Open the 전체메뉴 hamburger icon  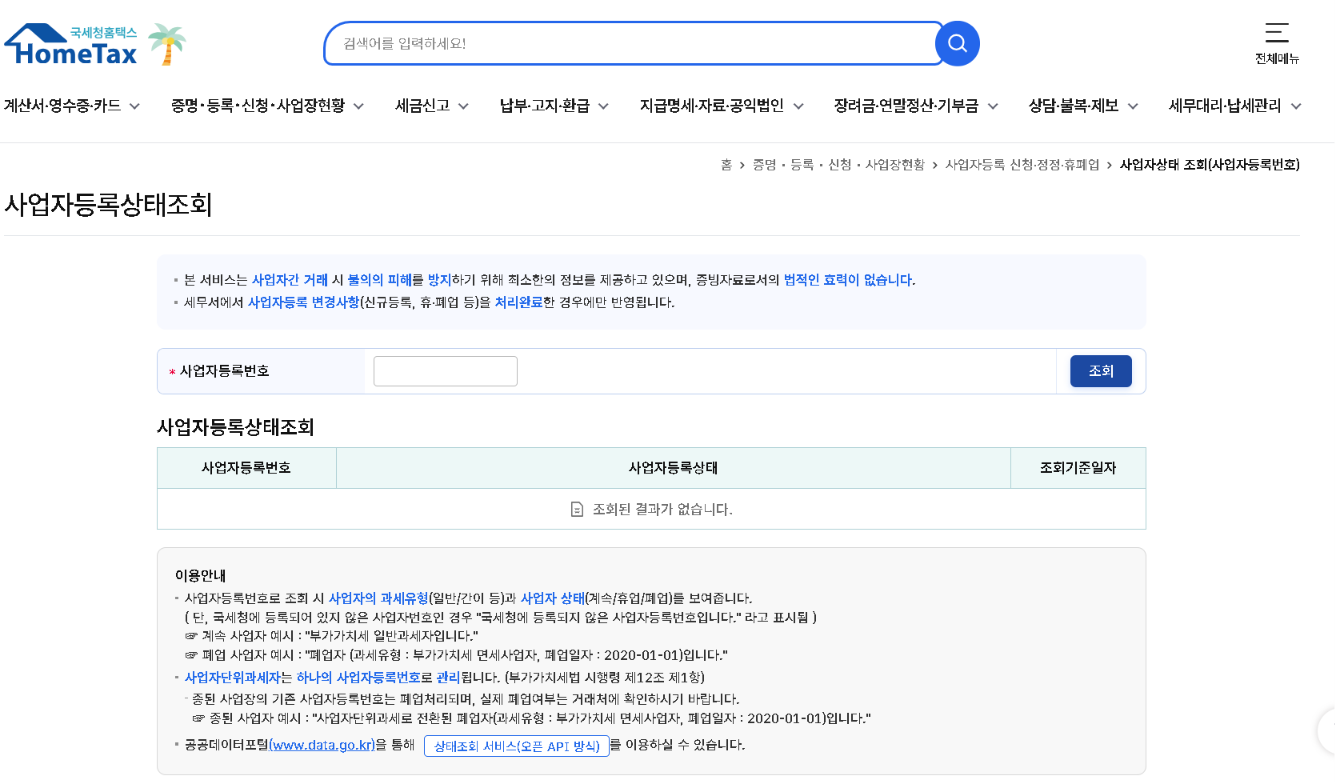coord(1277,33)
